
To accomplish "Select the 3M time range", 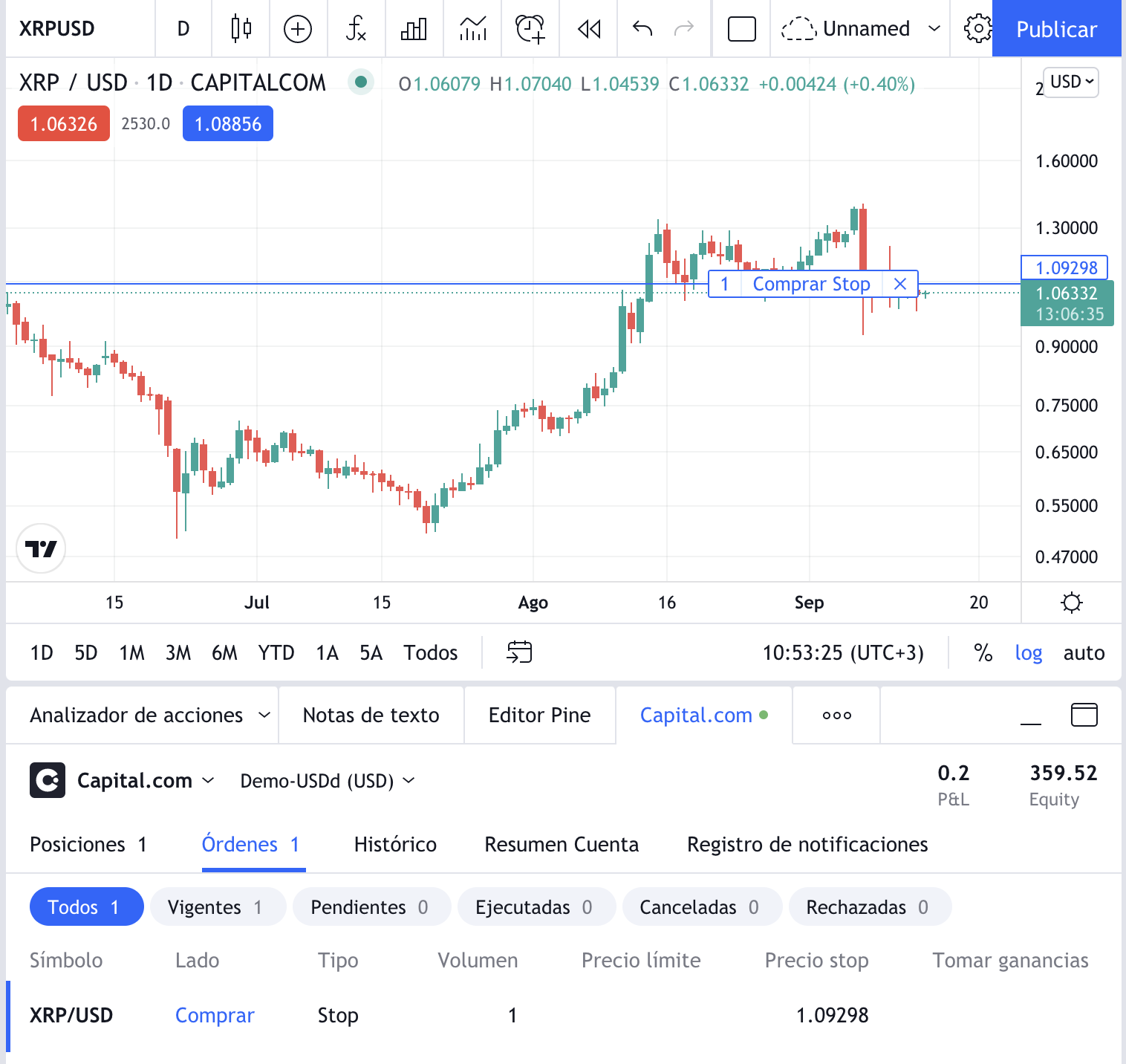I will [x=178, y=652].
